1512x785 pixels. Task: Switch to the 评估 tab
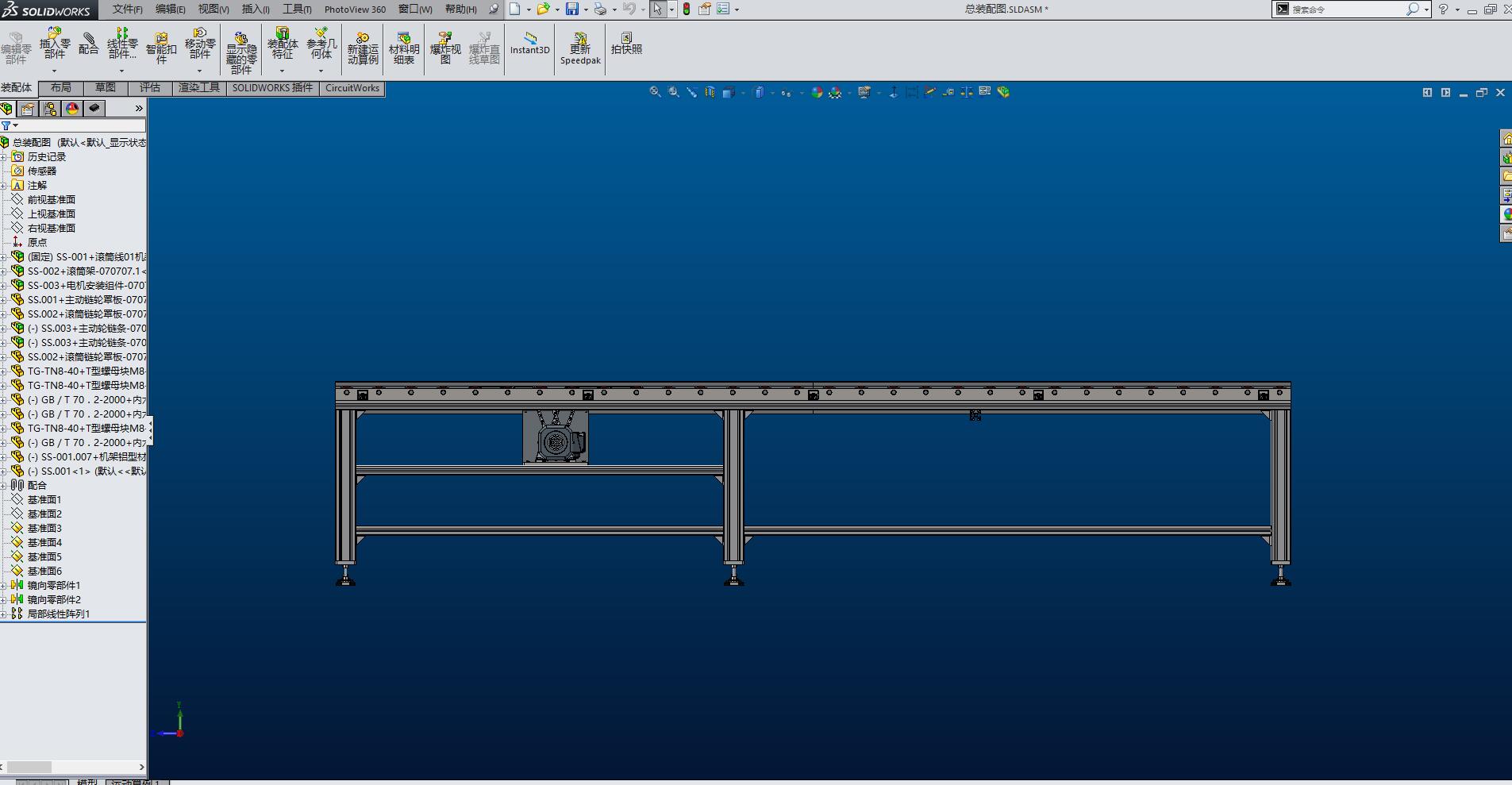point(149,88)
